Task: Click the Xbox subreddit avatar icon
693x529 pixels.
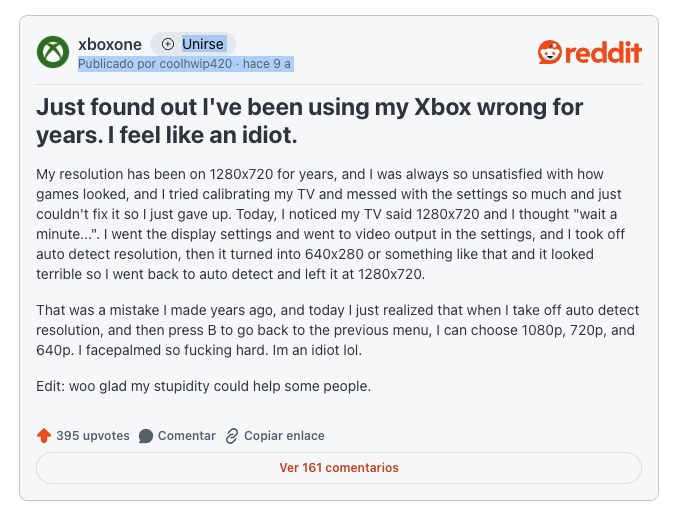Action: (x=53, y=52)
